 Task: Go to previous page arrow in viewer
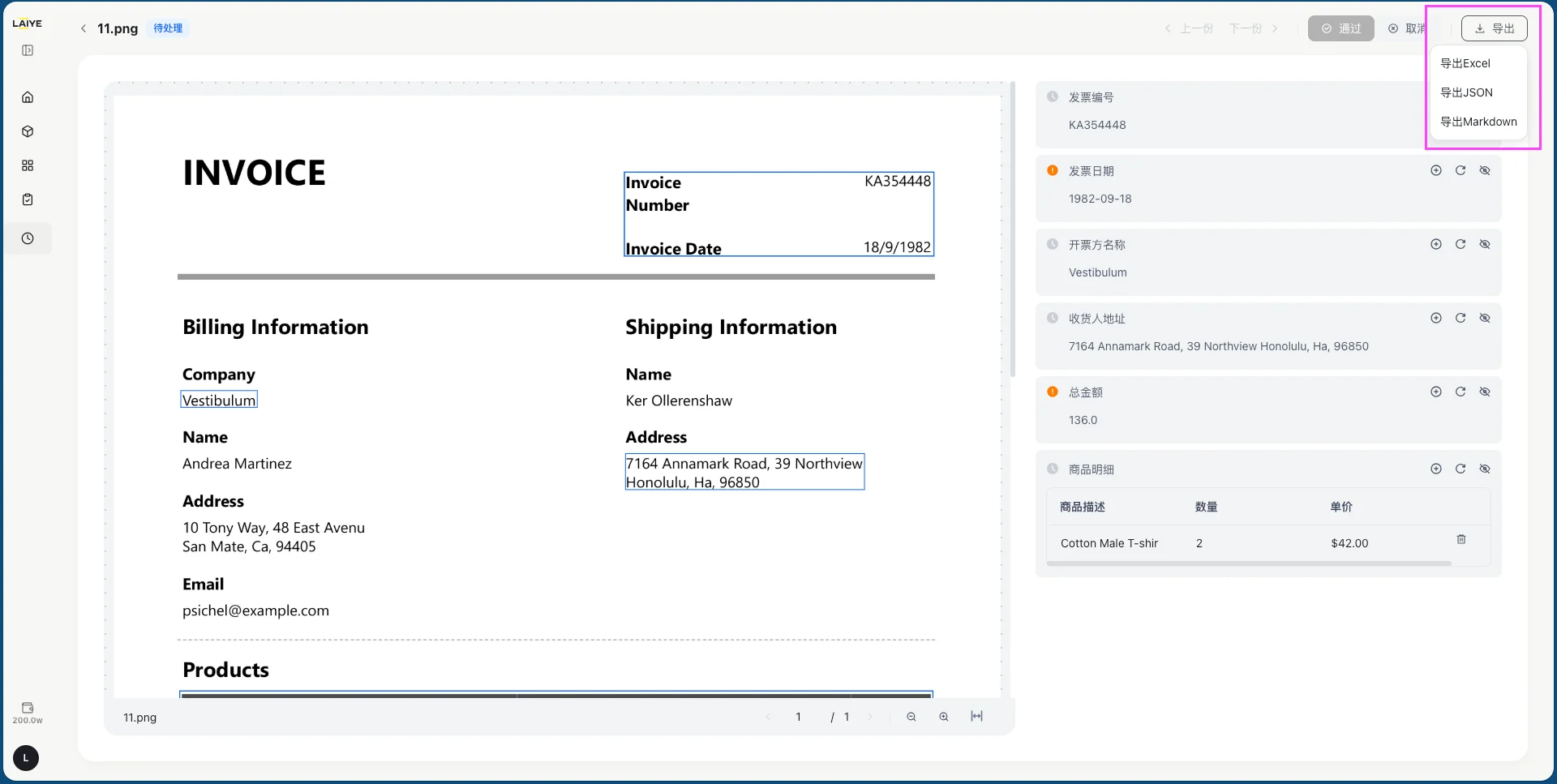pos(768,717)
